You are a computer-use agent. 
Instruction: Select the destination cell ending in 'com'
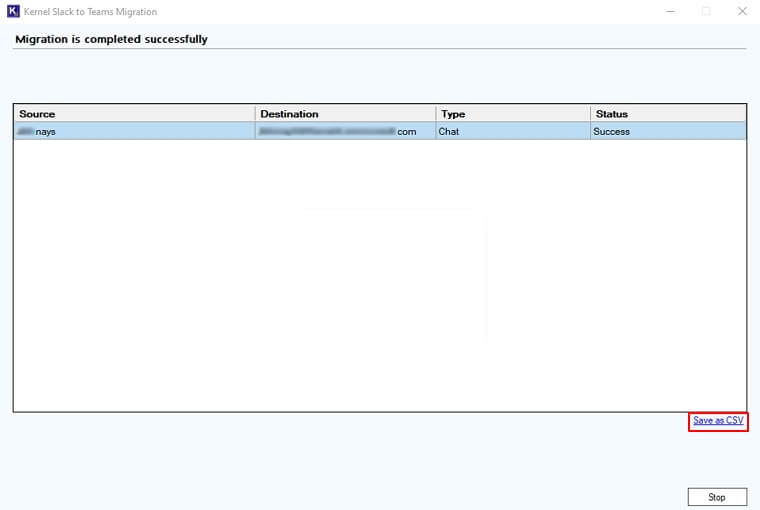point(346,131)
